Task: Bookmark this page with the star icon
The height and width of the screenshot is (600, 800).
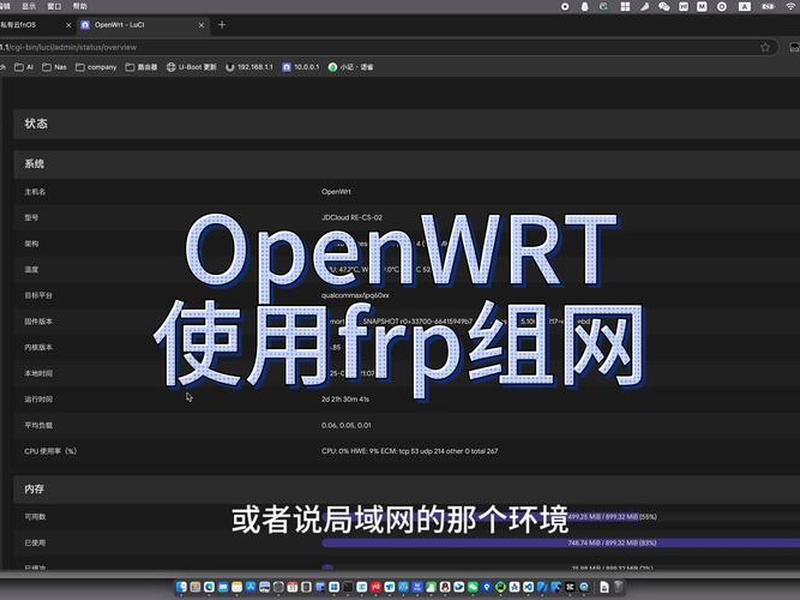Action: (x=765, y=47)
